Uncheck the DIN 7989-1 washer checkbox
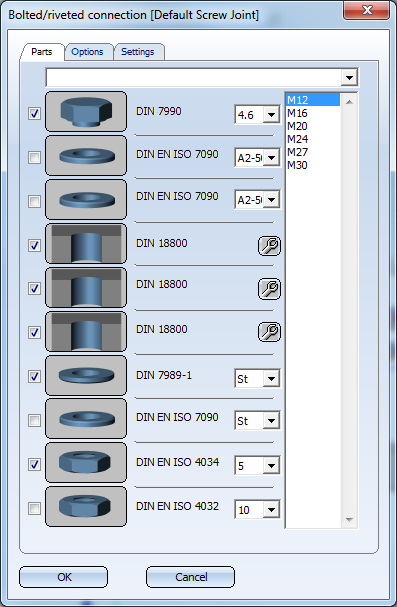The image size is (397, 607). [x=34, y=376]
